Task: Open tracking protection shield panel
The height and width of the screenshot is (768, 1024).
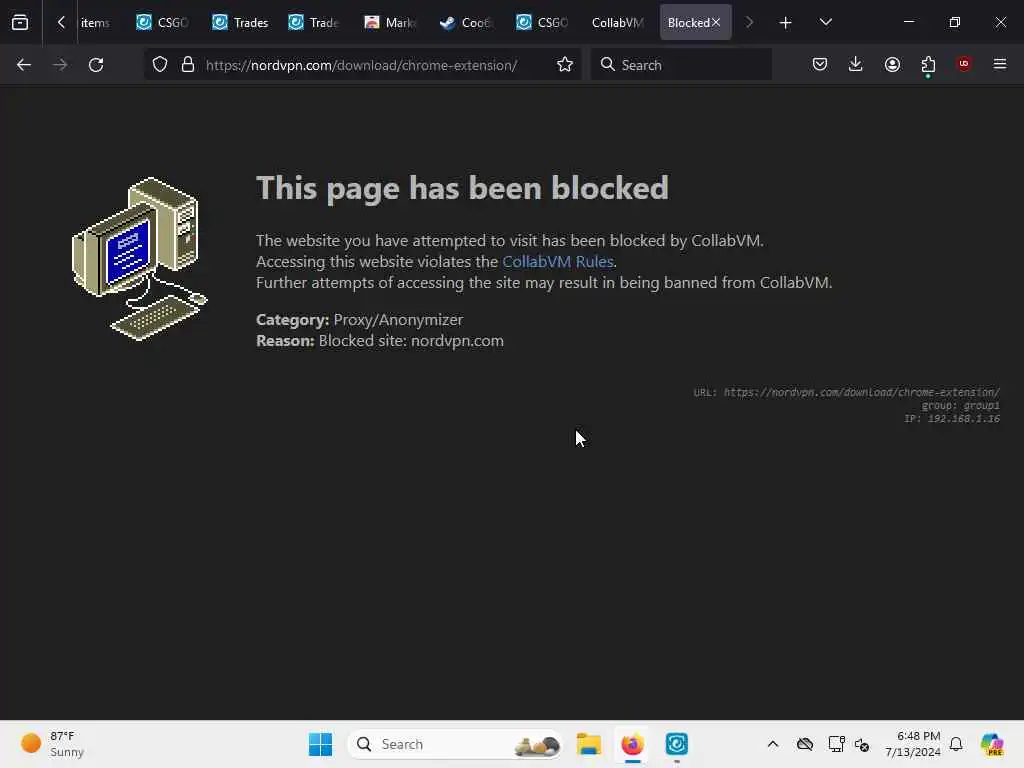Action: (x=160, y=65)
